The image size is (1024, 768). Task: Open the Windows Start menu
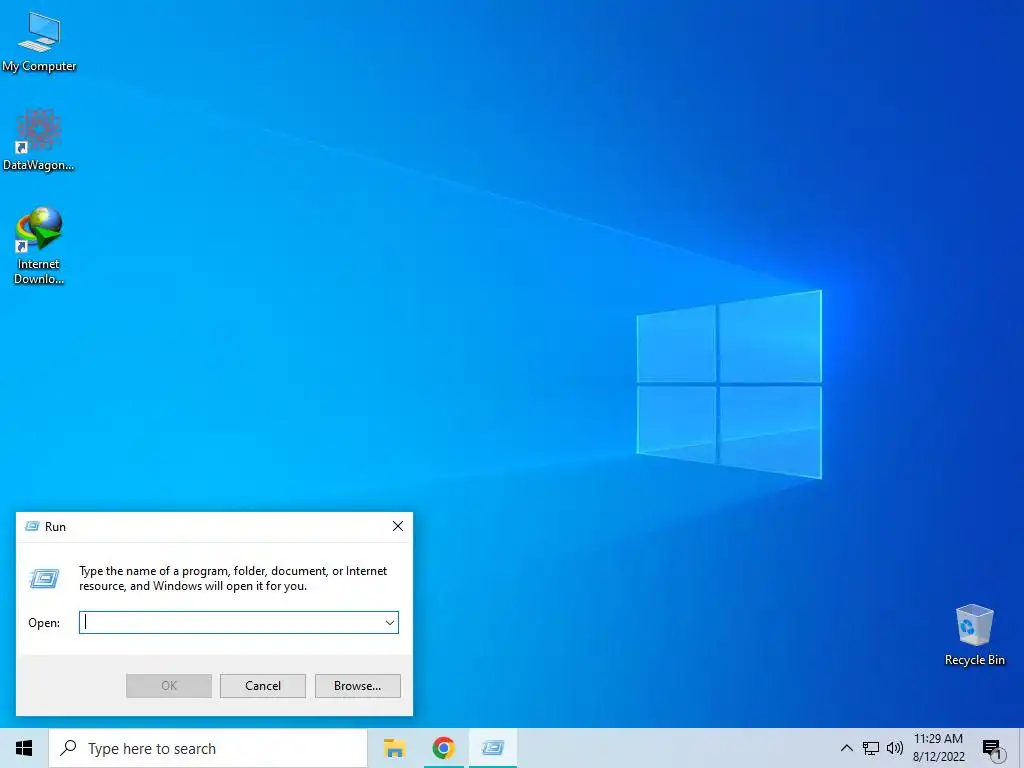pos(24,748)
